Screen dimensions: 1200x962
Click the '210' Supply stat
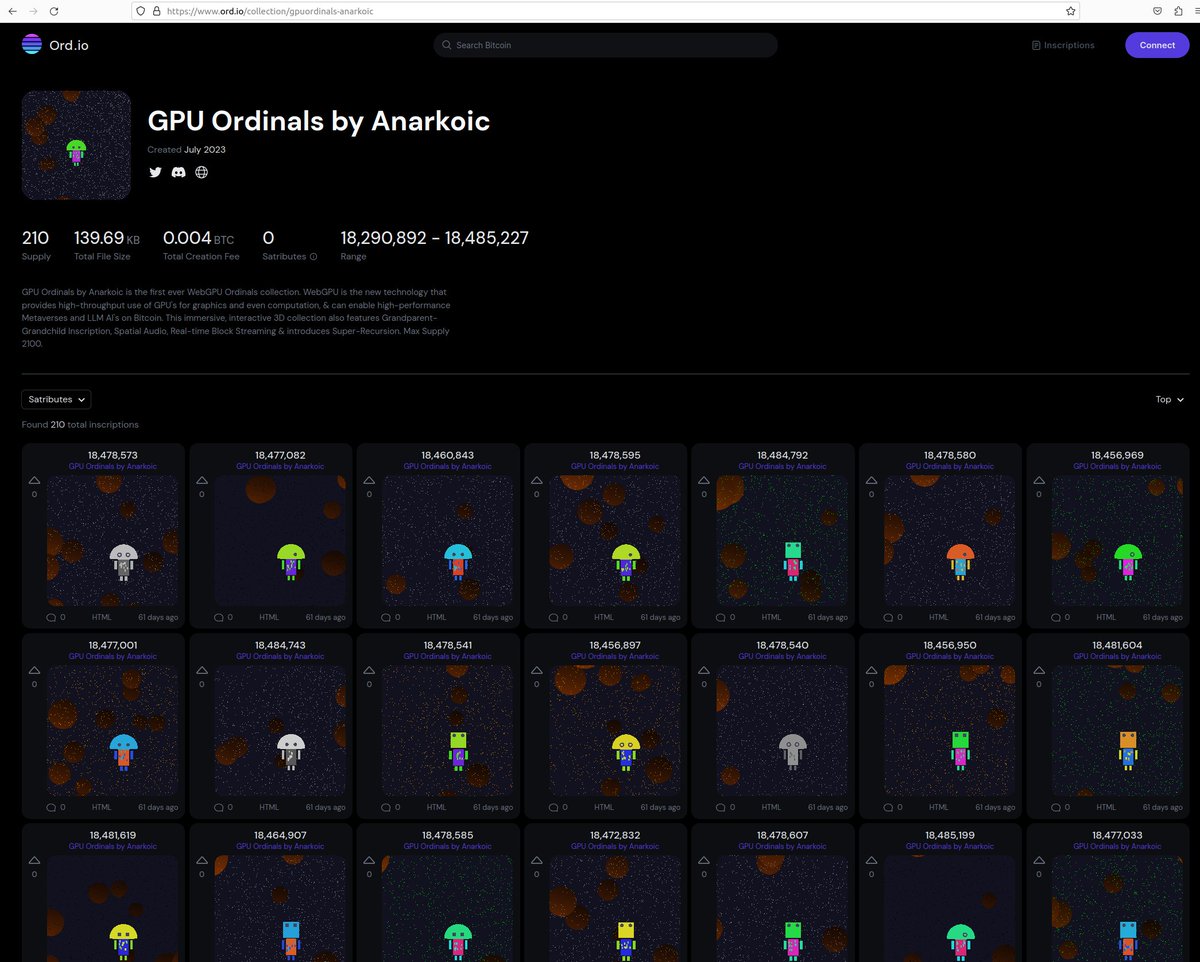pos(35,238)
